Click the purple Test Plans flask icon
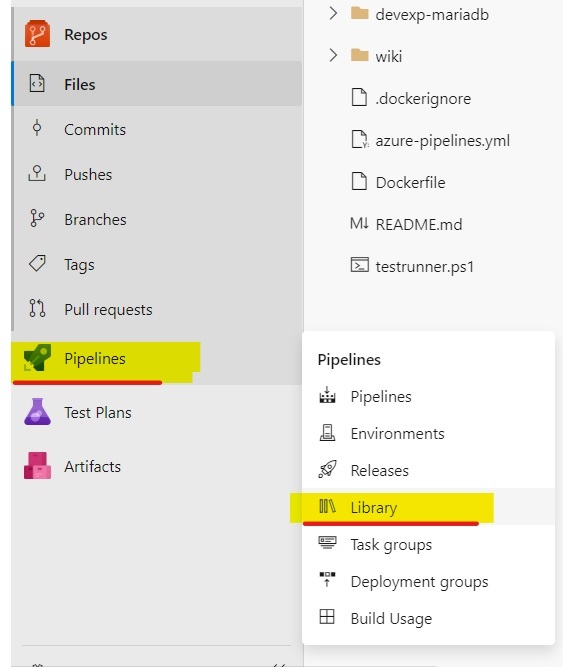This screenshot has height=667, width=563. pyautogui.click(x=37, y=412)
